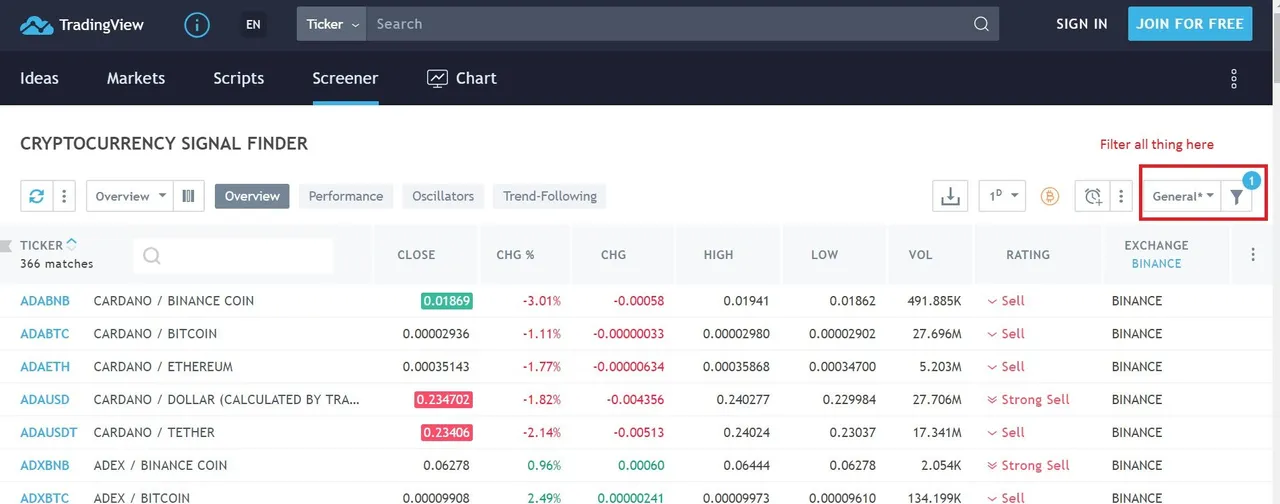Image resolution: width=1280 pixels, height=504 pixels.
Task: Switch to Trend-Following tab
Action: click(x=550, y=196)
